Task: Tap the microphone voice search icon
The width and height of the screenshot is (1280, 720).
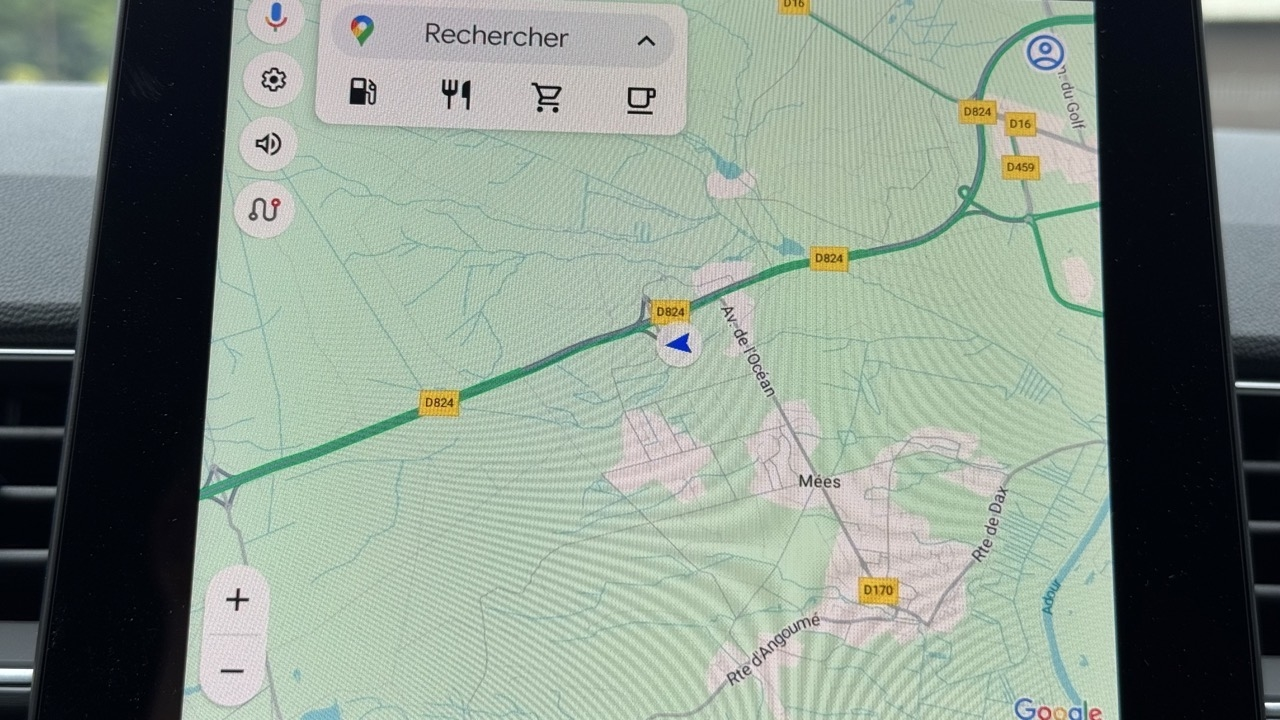Action: pos(275,16)
